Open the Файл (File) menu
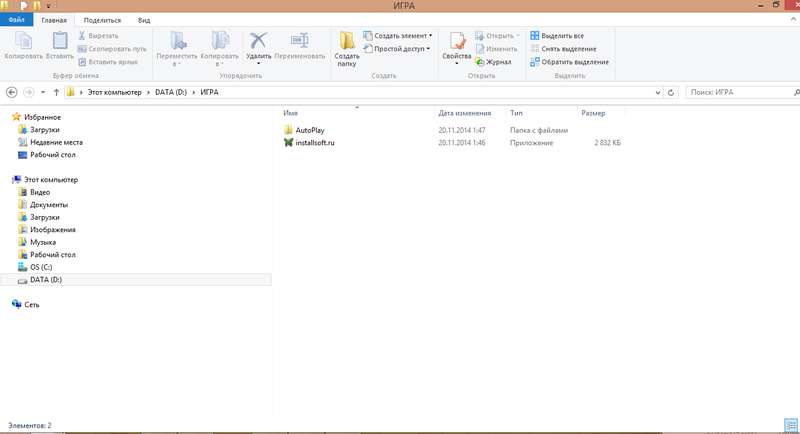 coord(17,19)
